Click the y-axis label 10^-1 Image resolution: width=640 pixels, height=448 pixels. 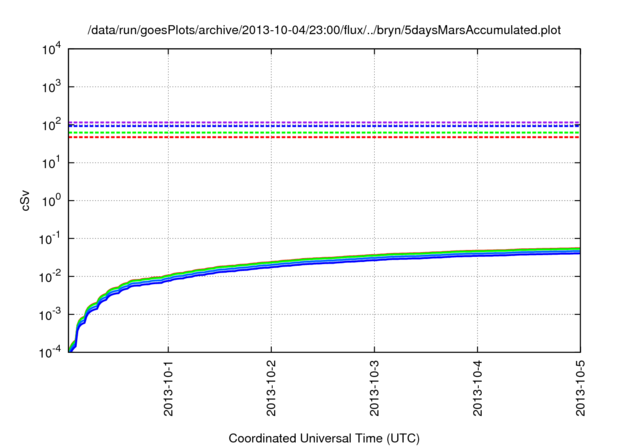click(49, 239)
